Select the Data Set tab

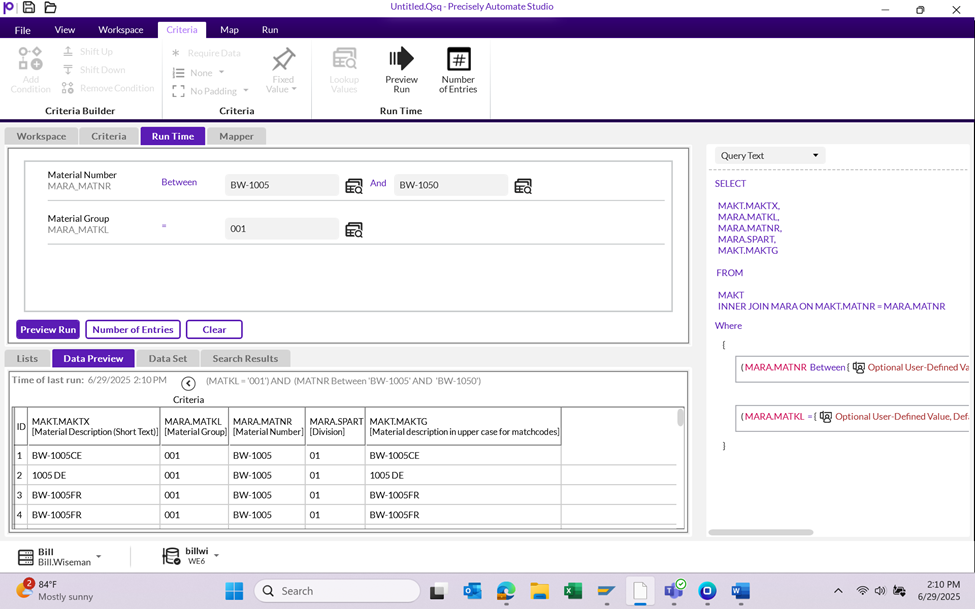167,358
